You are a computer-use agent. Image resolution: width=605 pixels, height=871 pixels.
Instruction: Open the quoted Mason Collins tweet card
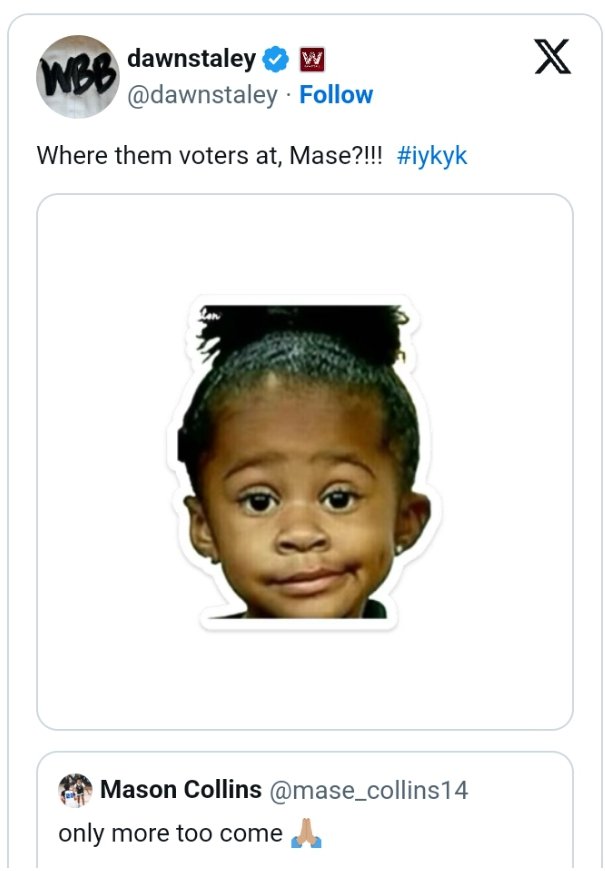304,811
